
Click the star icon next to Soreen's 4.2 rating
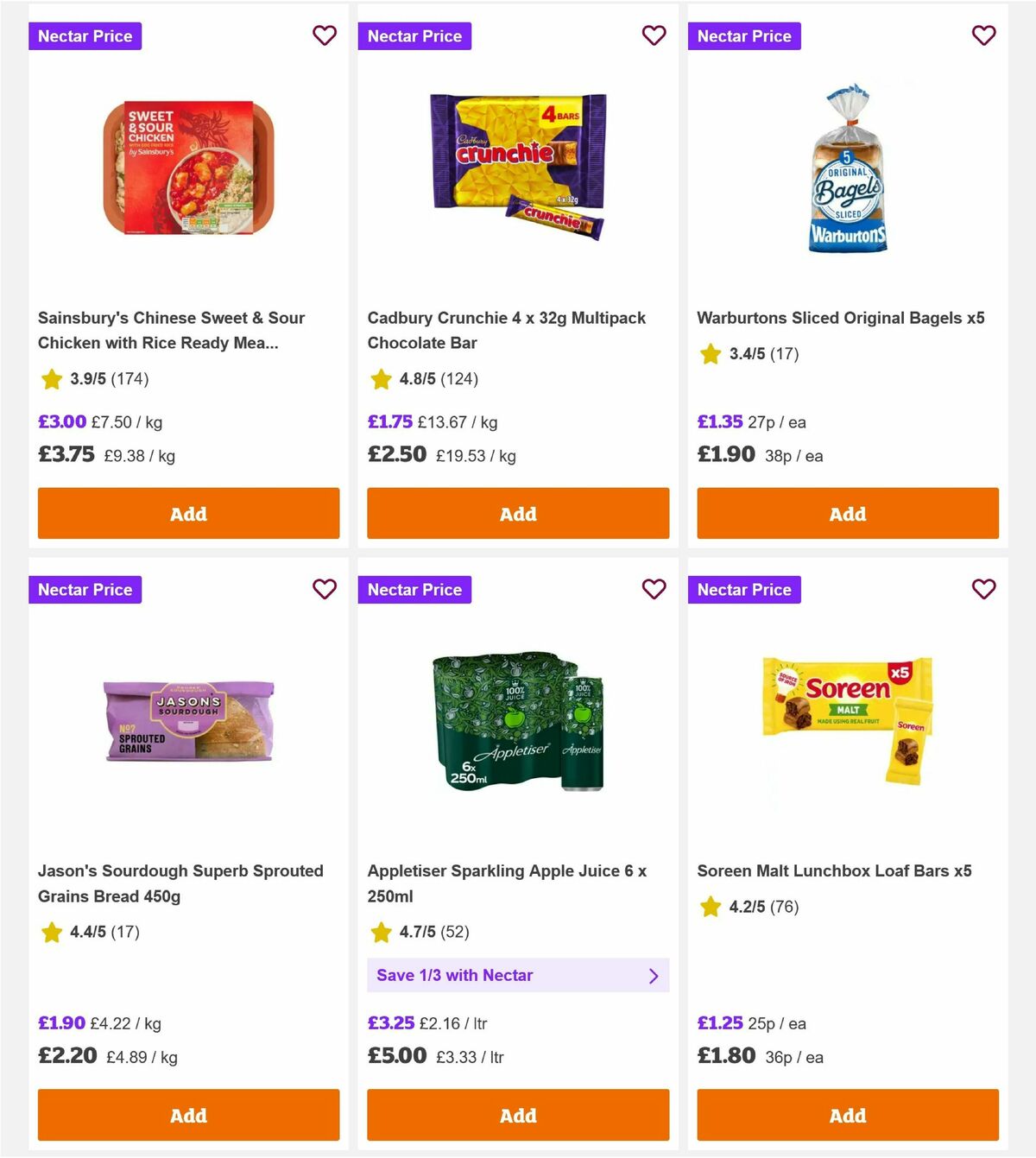point(709,908)
